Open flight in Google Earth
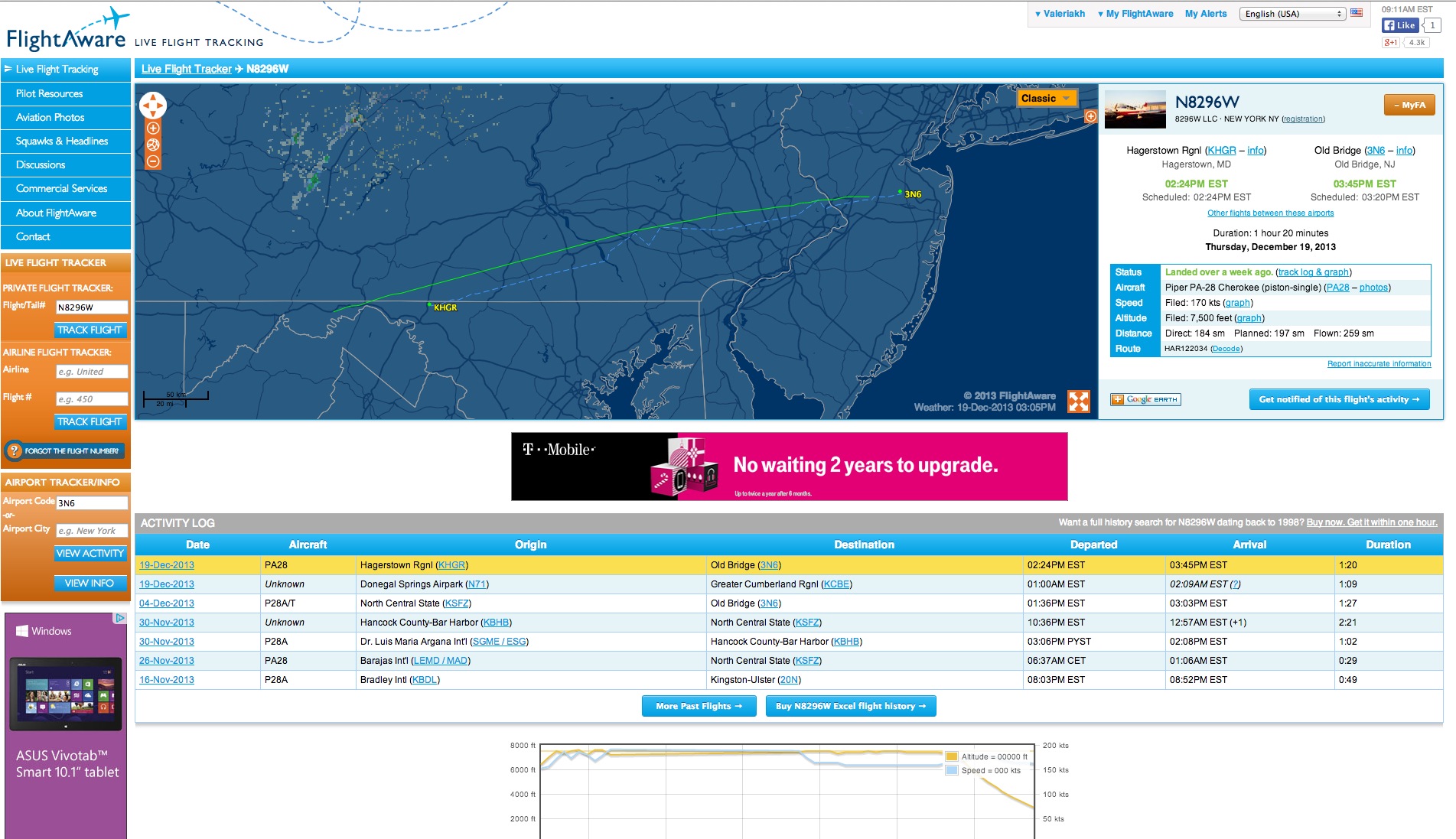1456x839 pixels. (x=1145, y=399)
